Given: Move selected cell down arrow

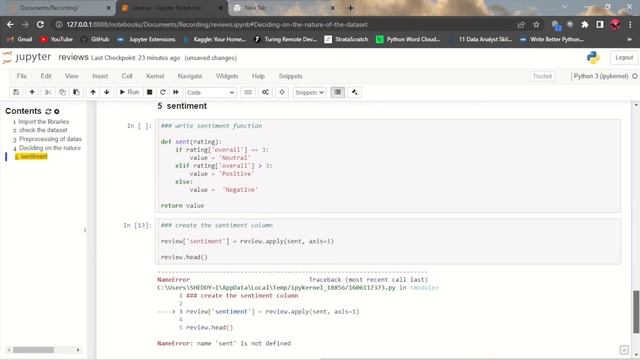Looking at the screenshot, I should pyautogui.click(x=107, y=92).
